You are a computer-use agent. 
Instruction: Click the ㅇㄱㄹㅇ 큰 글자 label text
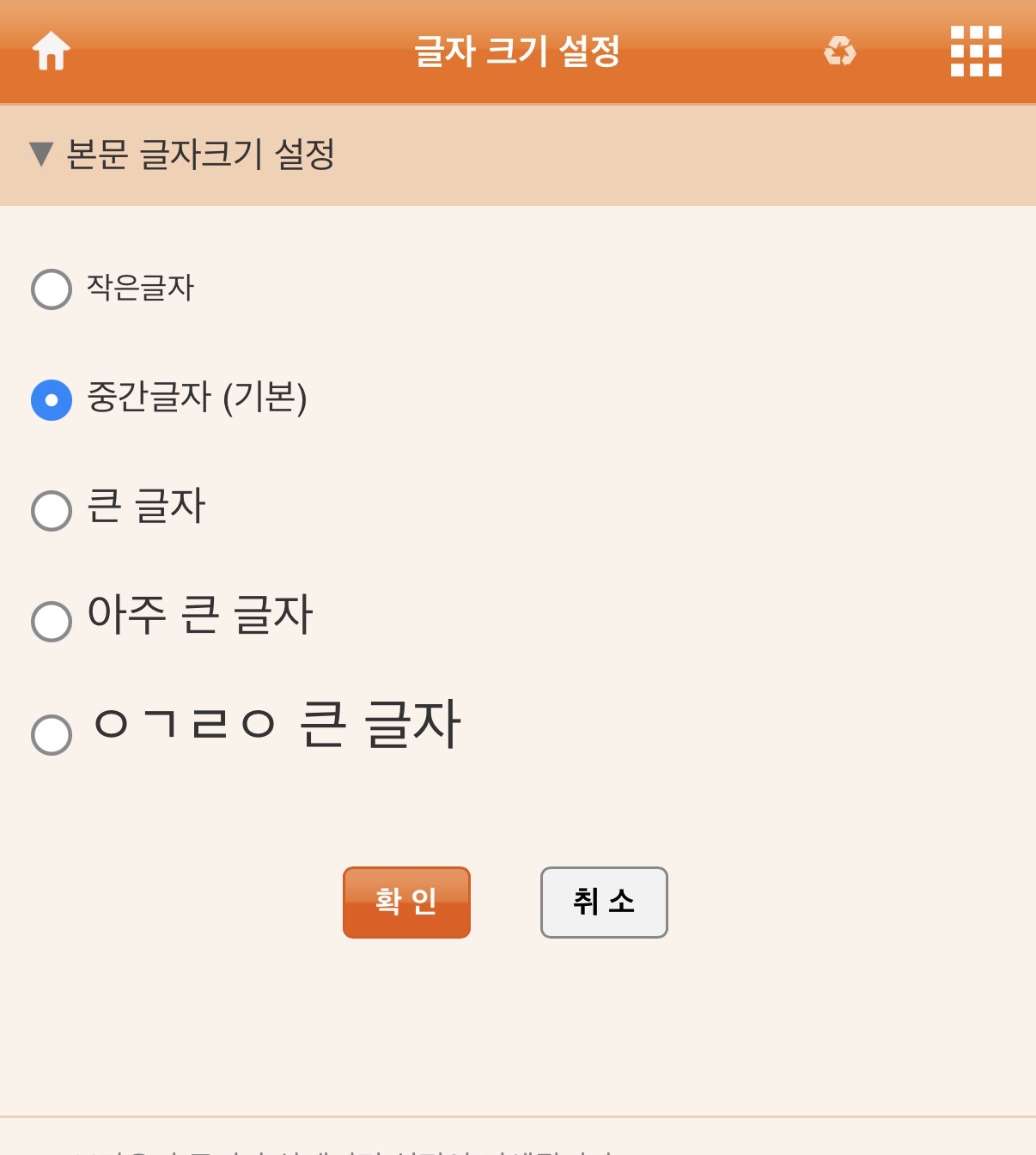tap(277, 724)
